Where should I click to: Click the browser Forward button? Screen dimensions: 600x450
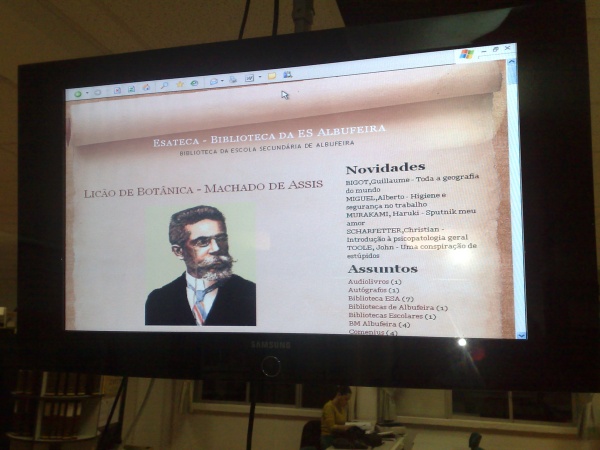98,92
